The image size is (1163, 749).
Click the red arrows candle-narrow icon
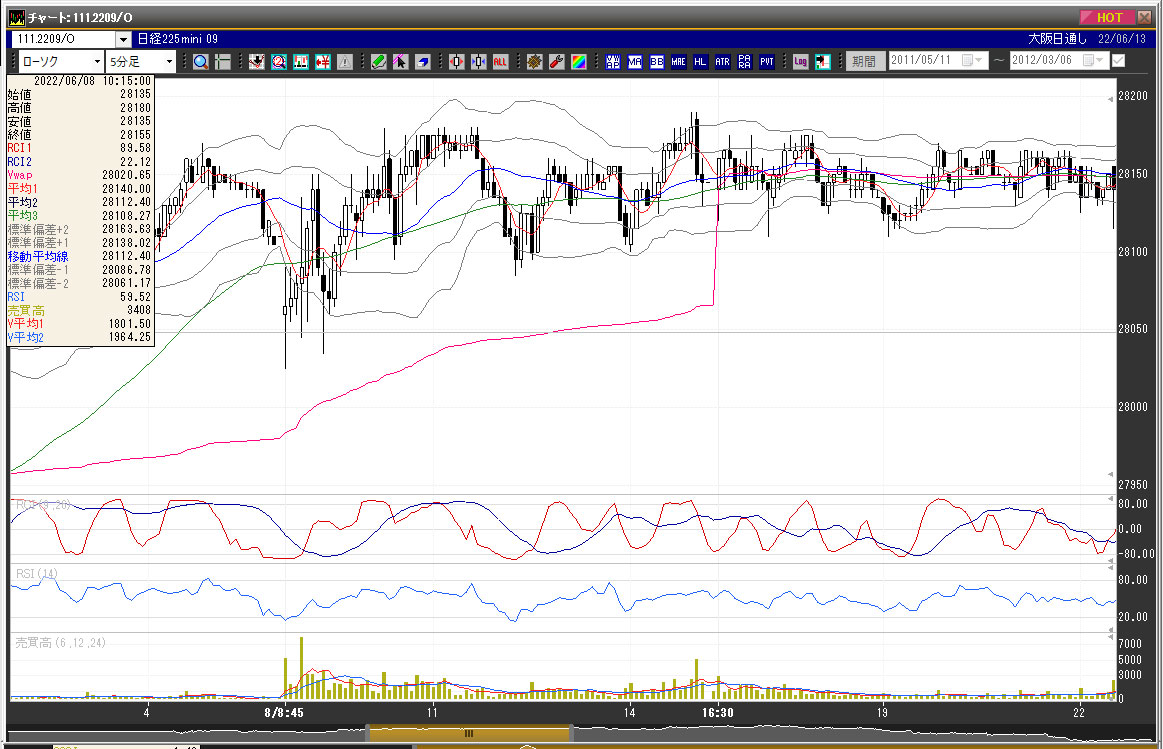(456, 62)
